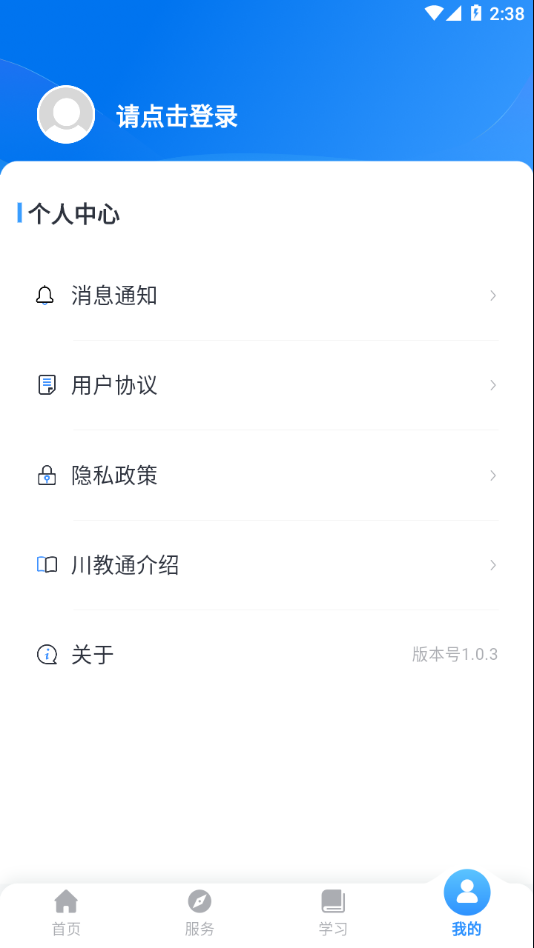Screen dimensions: 534x948
Task: Switch to the 首页 home tab
Action: pos(66,912)
